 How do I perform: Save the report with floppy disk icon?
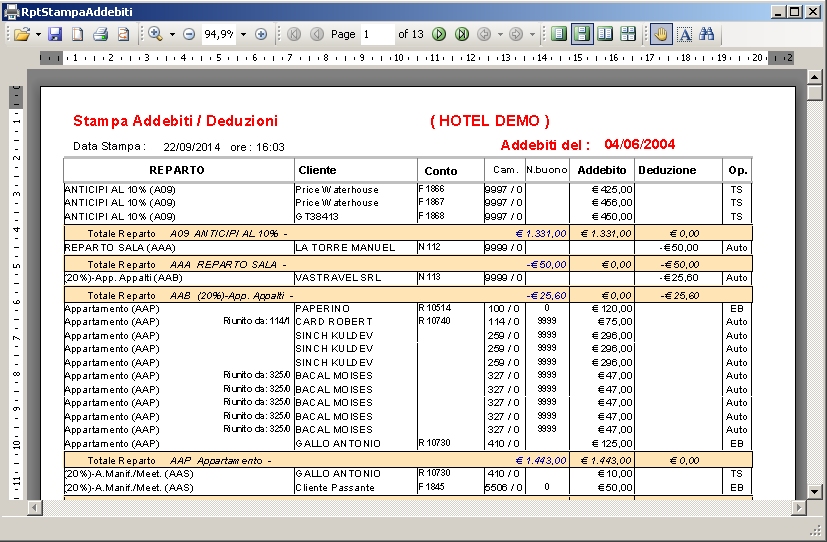click(x=55, y=34)
